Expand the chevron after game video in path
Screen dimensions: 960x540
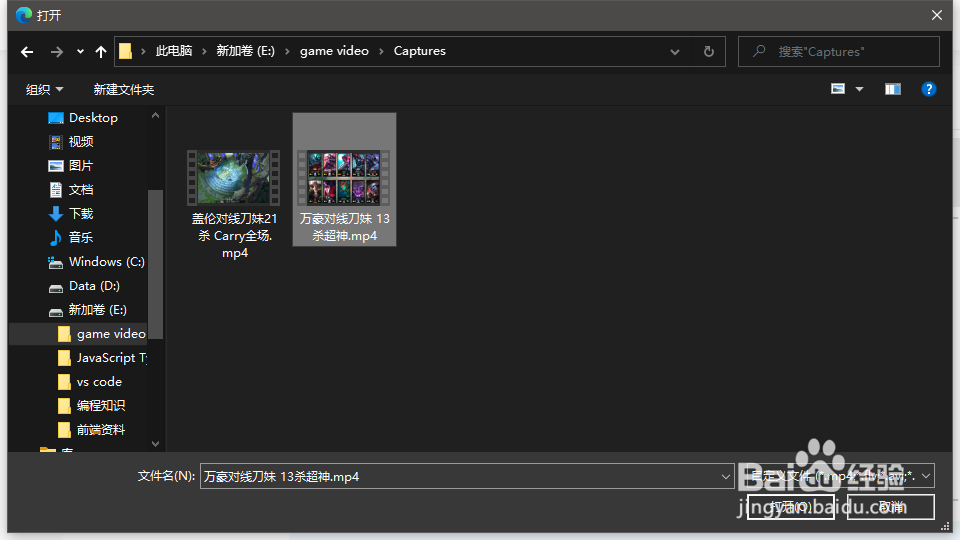tap(381, 51)
